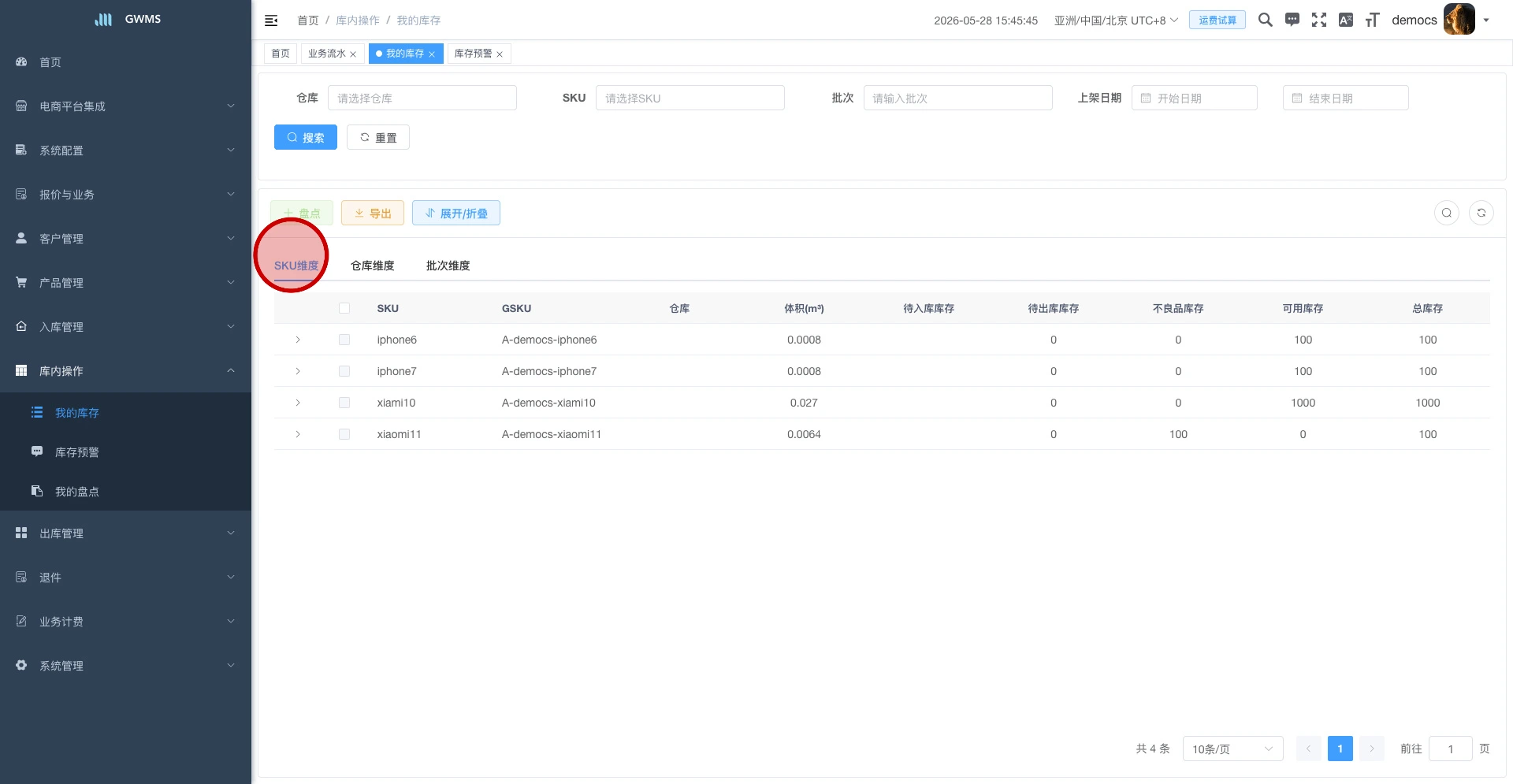The height and width of the screenshot is (784, 1513).
Task: Open the global search magnifier icon
Action: [x=1265, y=20]
